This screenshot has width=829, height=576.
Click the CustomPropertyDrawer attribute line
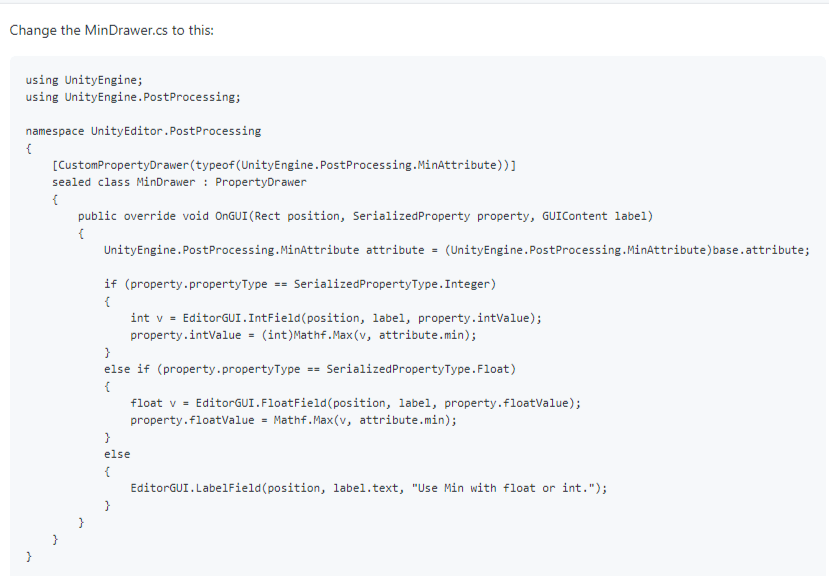[x=284, y=165]
